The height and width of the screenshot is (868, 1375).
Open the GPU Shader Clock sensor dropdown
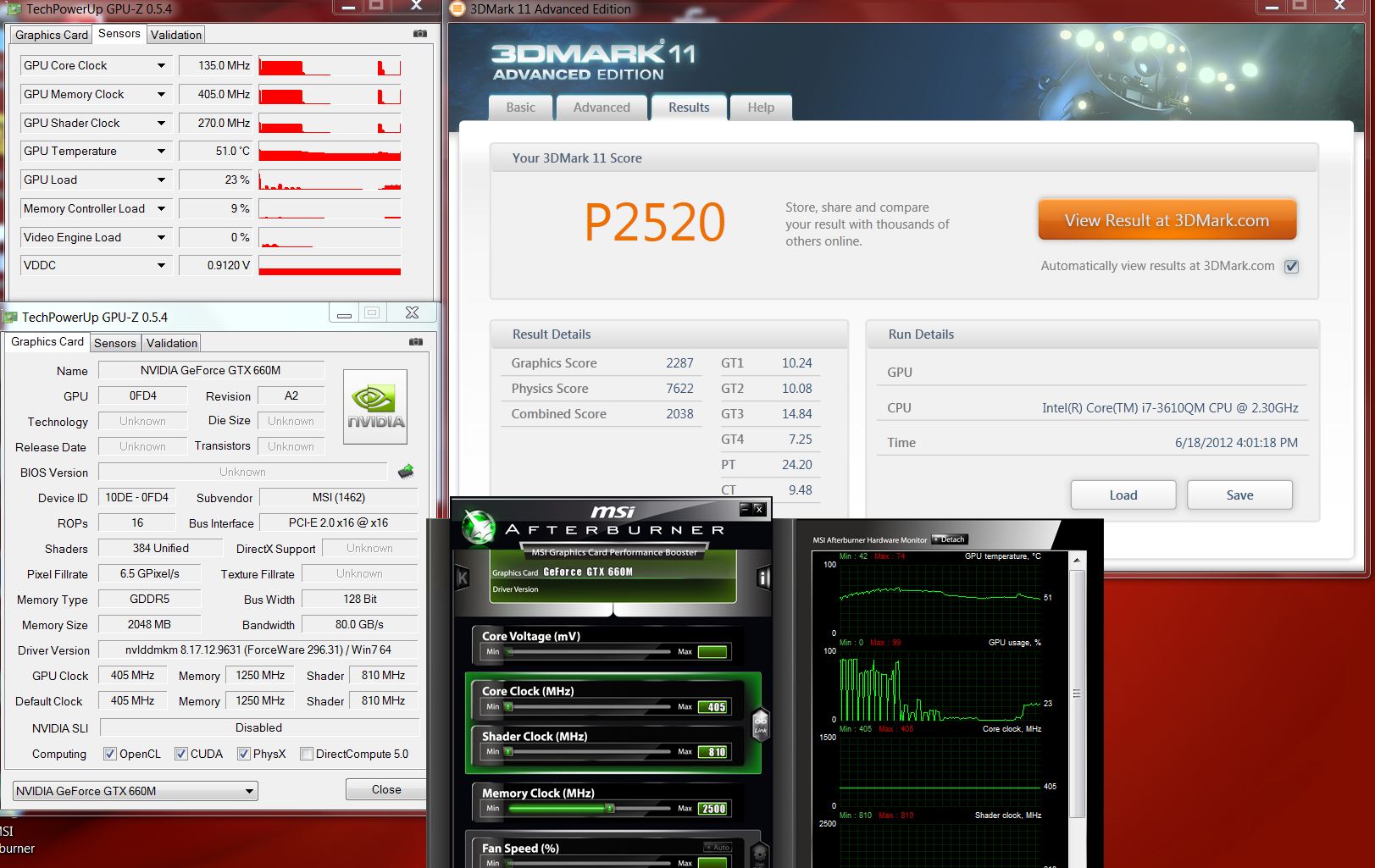point(161,123)
